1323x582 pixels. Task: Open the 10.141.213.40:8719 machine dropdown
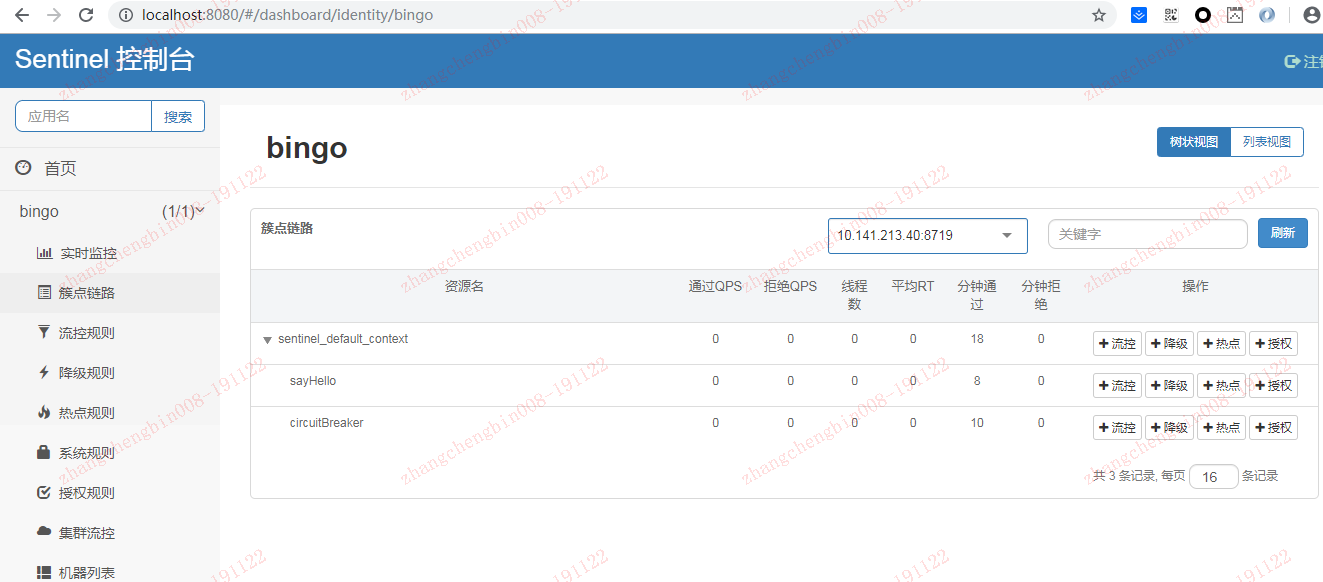(927, 236)
